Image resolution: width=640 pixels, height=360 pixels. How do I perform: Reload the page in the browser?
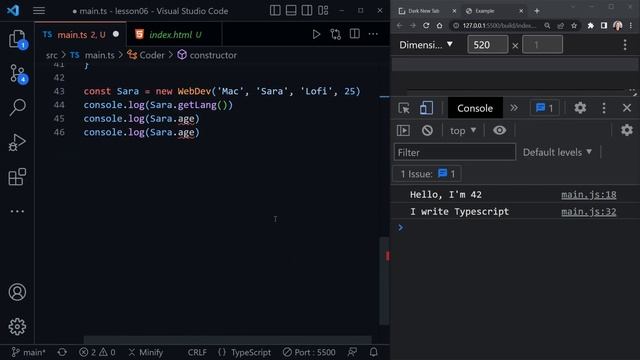tap(426, 25)
